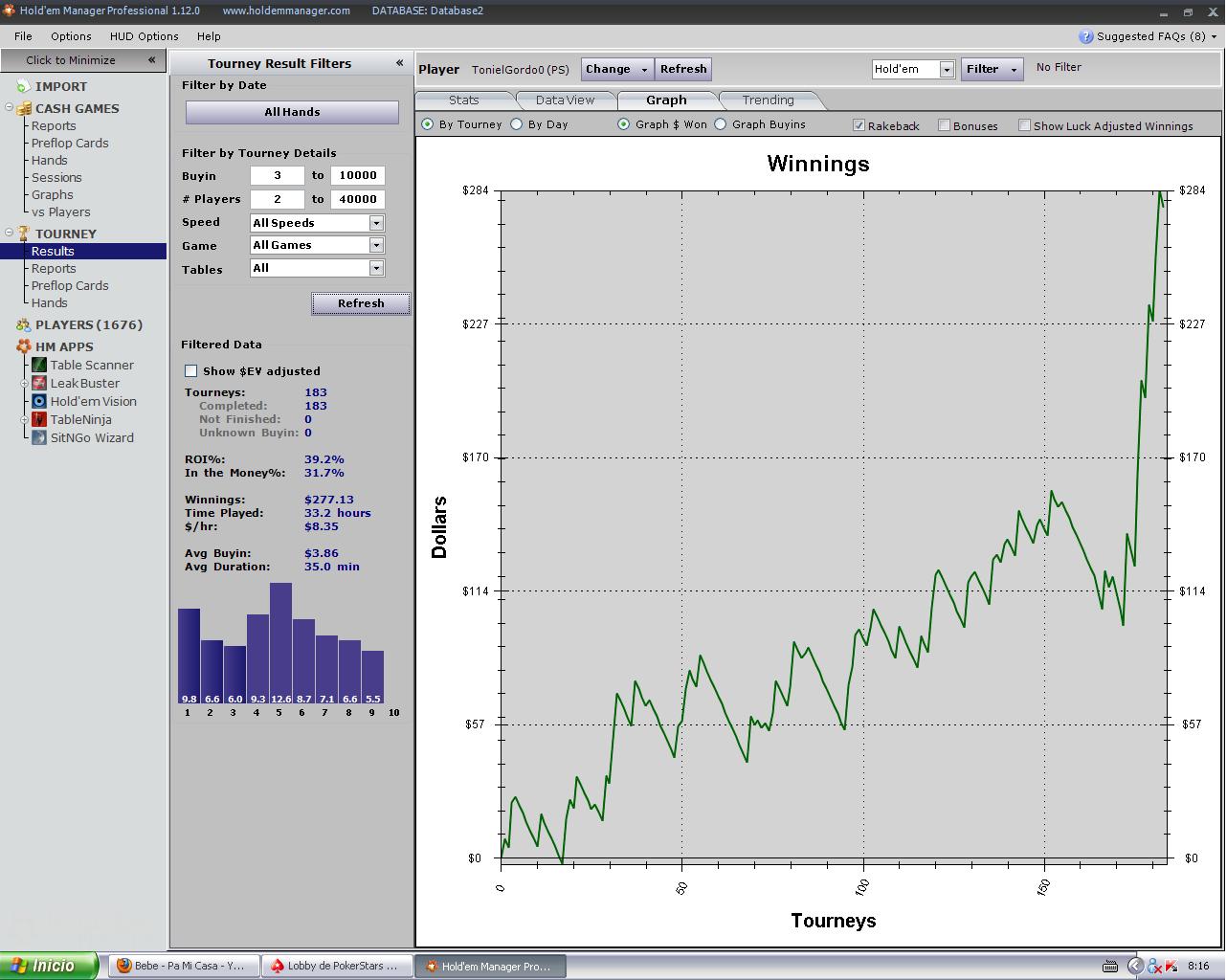Open the vs Players item
This screenshot has height=980, width=1227.
(x=61, y=212)
